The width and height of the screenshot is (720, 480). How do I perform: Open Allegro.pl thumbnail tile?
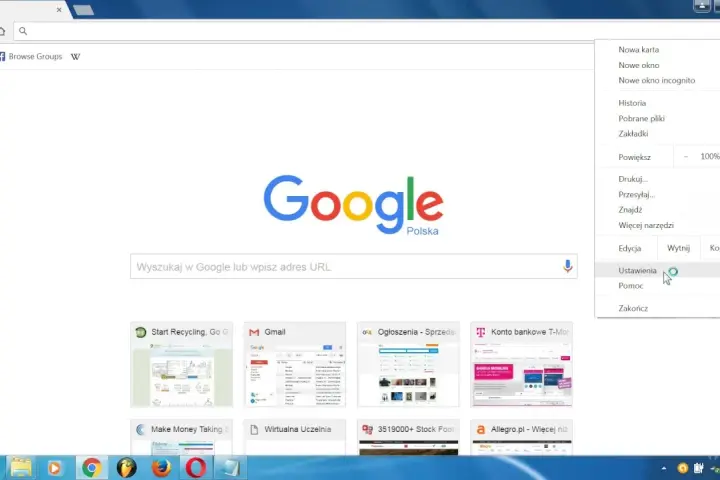point(522,437)
